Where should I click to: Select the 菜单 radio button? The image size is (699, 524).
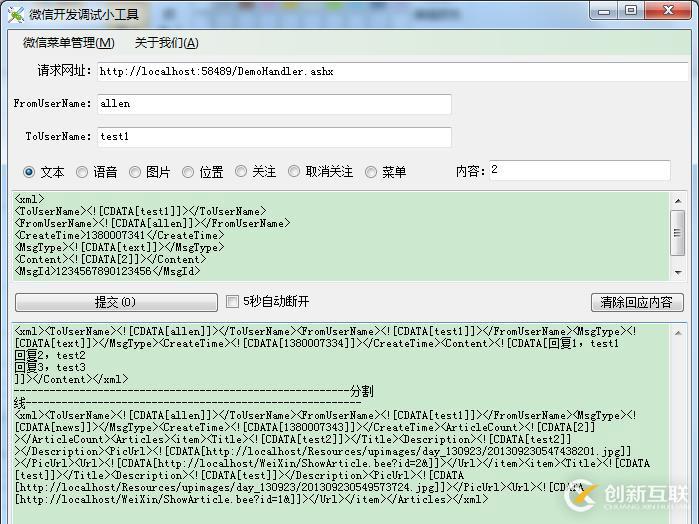tap(370, 172)
